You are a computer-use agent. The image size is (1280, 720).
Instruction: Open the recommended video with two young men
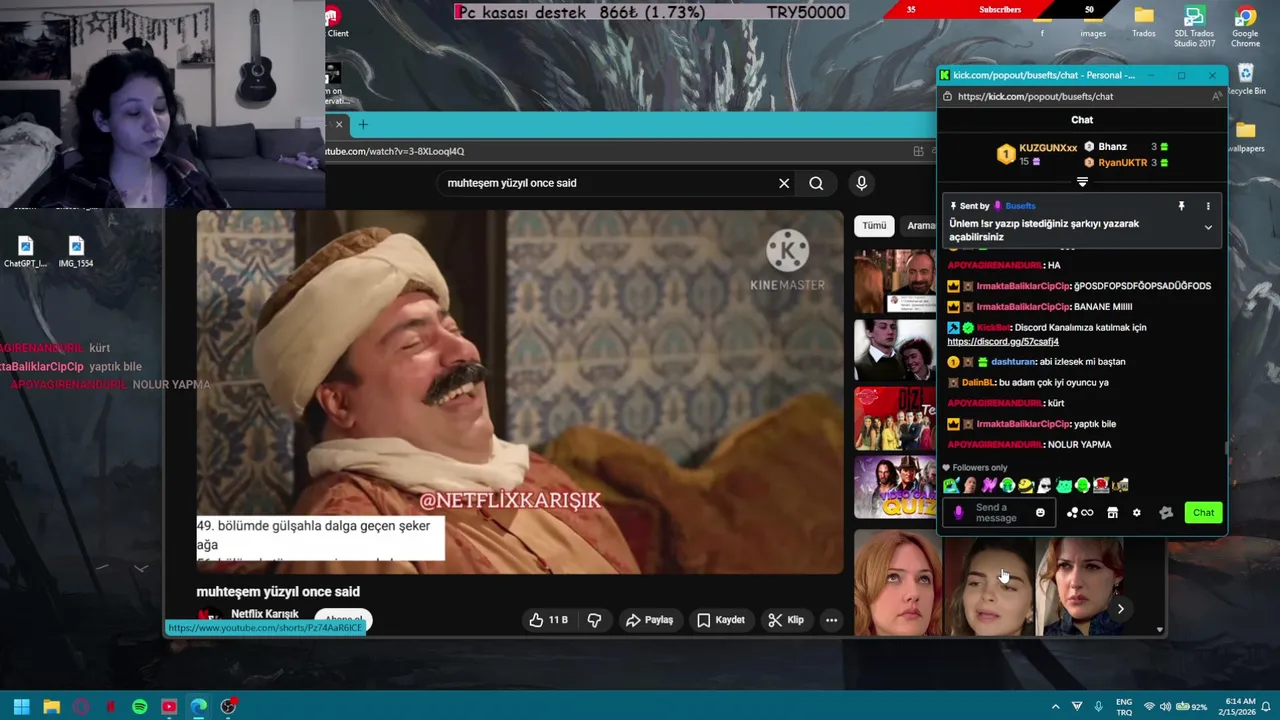(x=895, y=350)
